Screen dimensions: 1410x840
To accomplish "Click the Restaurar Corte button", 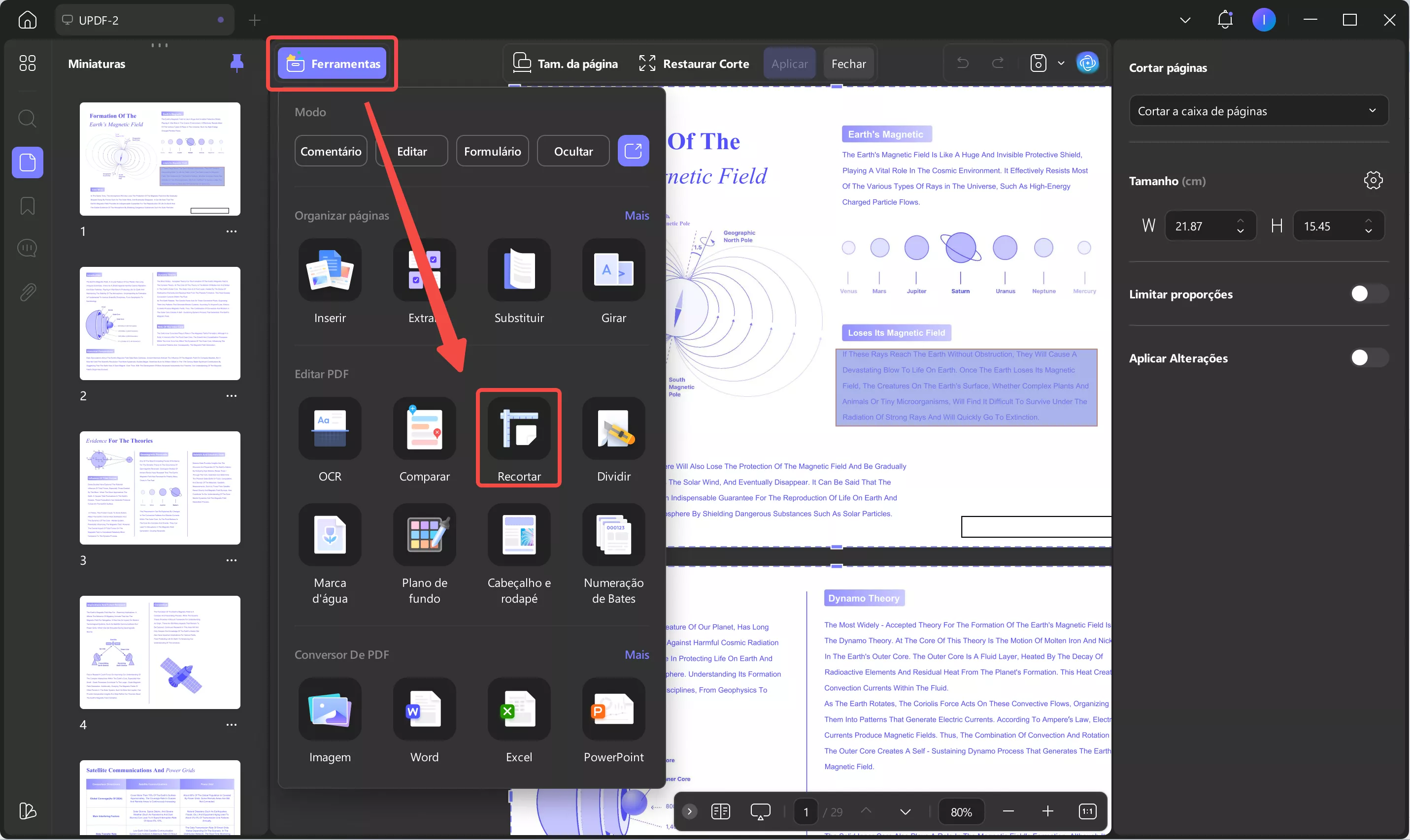I will tap(694, 64).
